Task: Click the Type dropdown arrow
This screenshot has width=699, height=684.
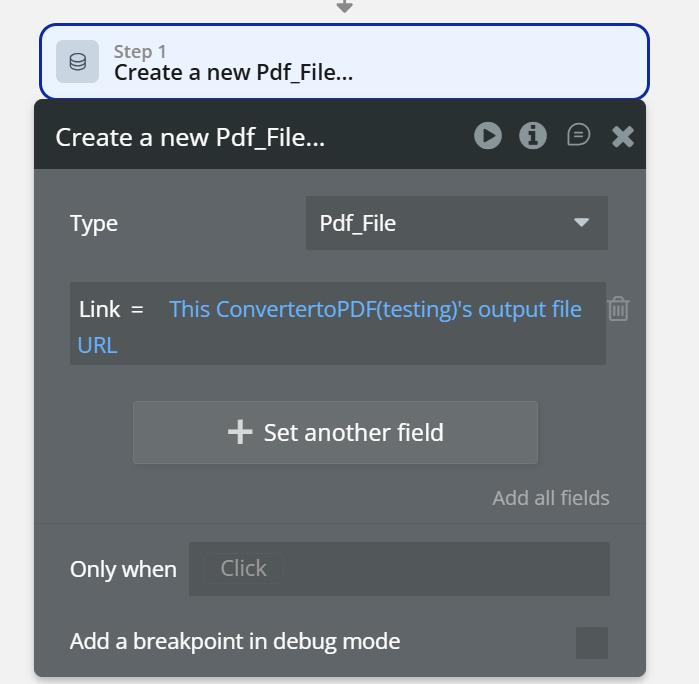Action: coord(581,223)
